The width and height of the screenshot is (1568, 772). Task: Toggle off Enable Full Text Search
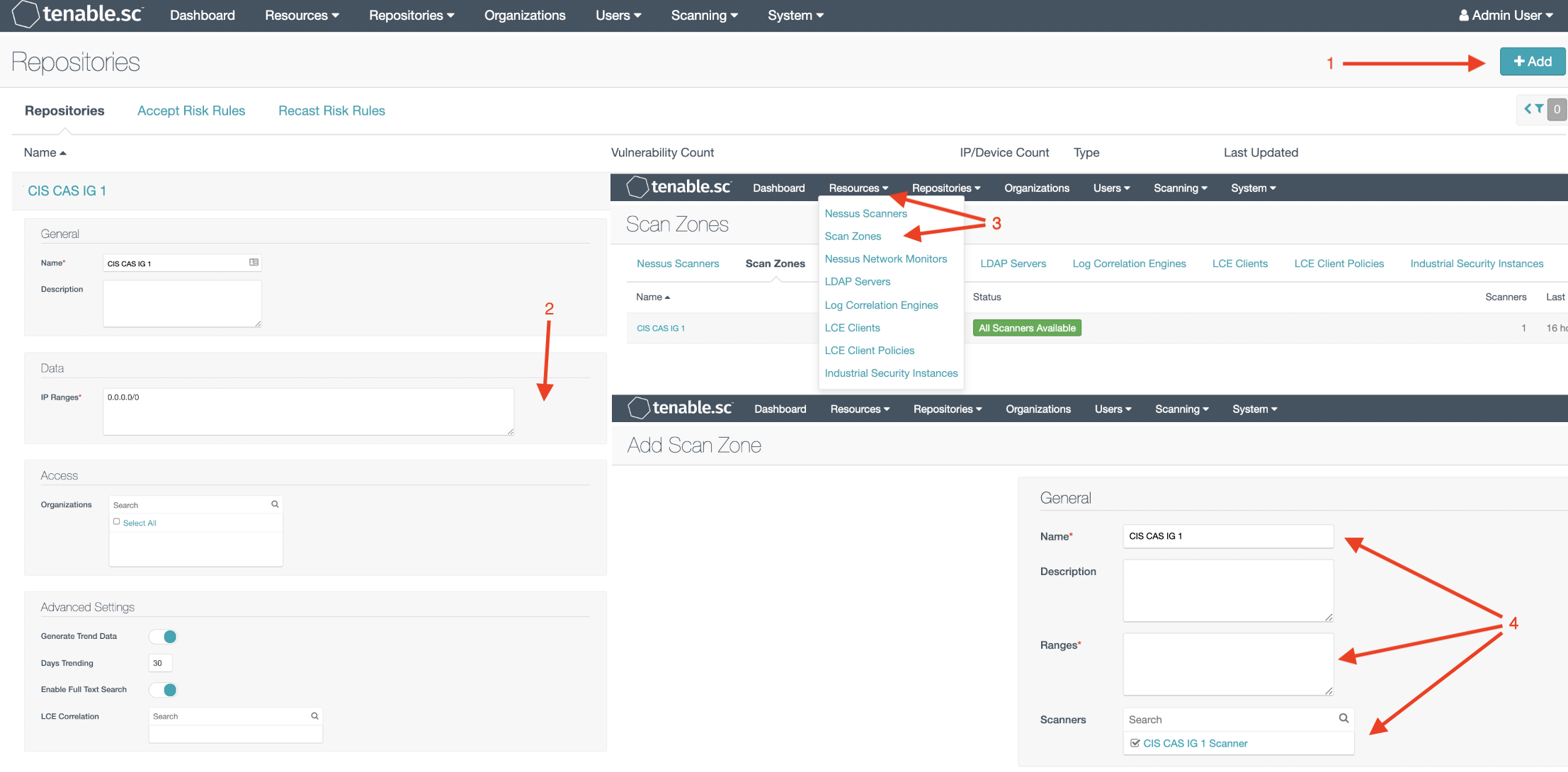163,689
